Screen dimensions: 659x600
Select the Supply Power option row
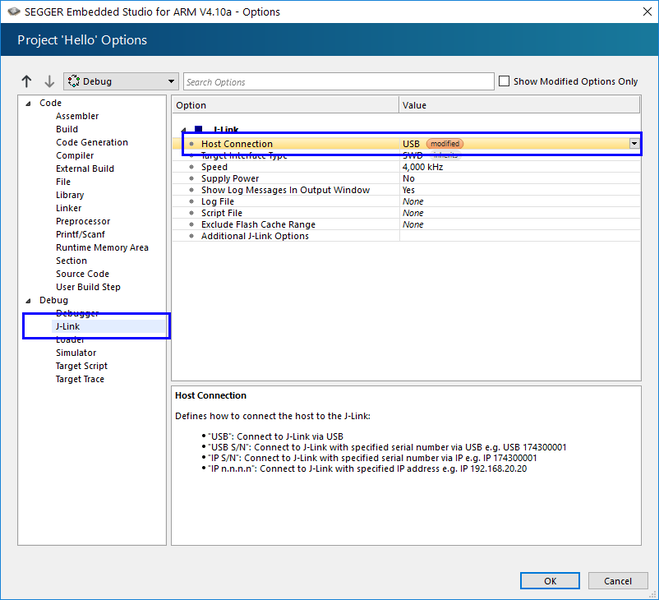[x=230, y=179]
